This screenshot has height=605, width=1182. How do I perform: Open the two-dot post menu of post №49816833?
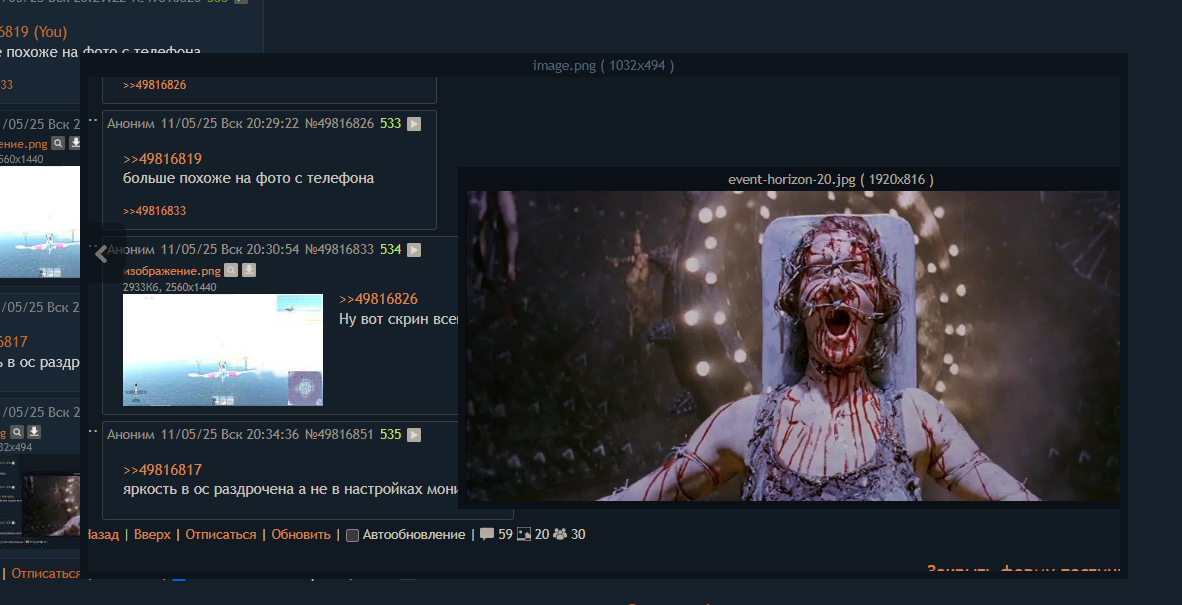(93, 246)
